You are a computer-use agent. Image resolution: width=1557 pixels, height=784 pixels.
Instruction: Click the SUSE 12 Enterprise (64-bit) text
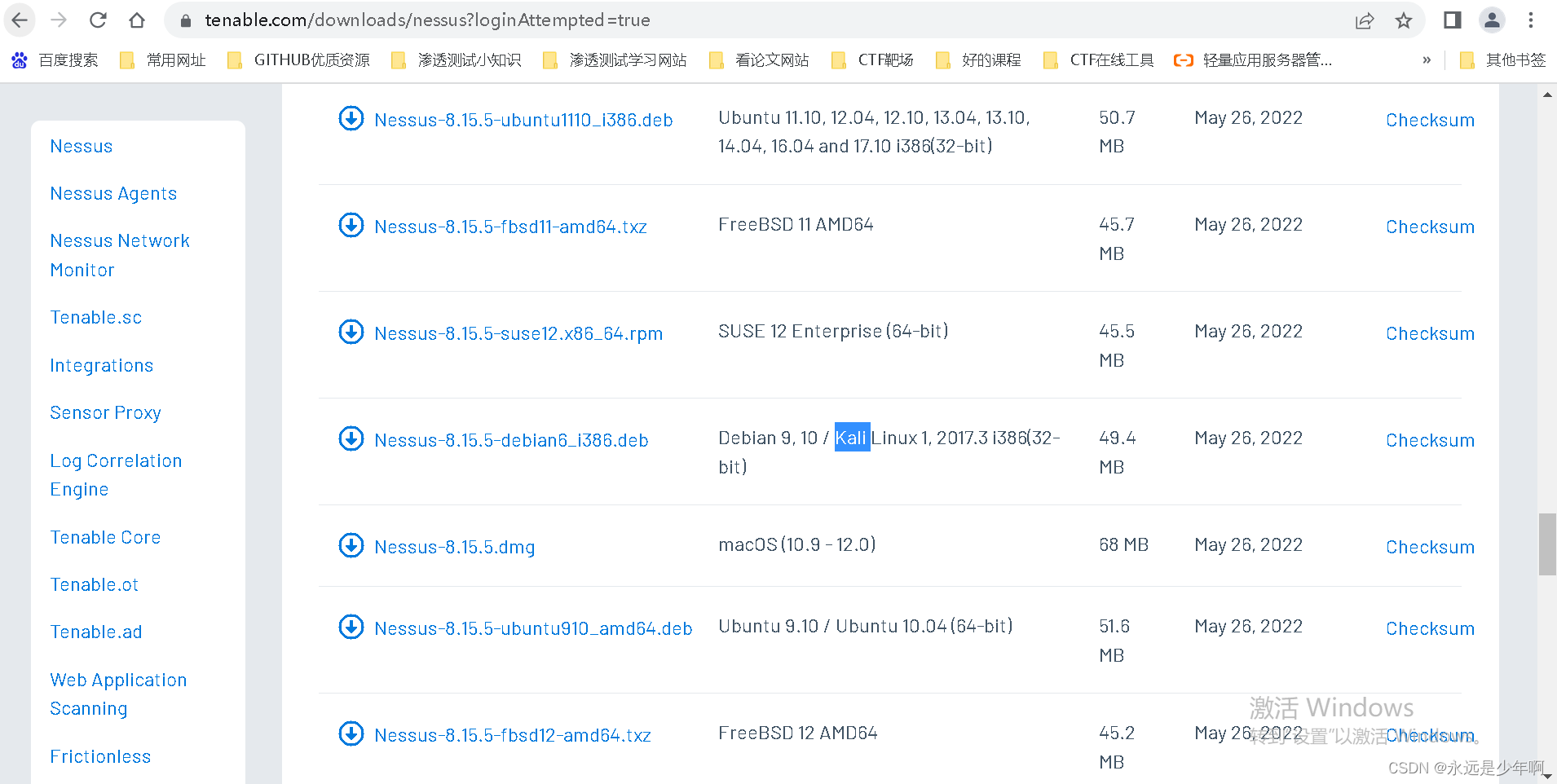[833, 332]
